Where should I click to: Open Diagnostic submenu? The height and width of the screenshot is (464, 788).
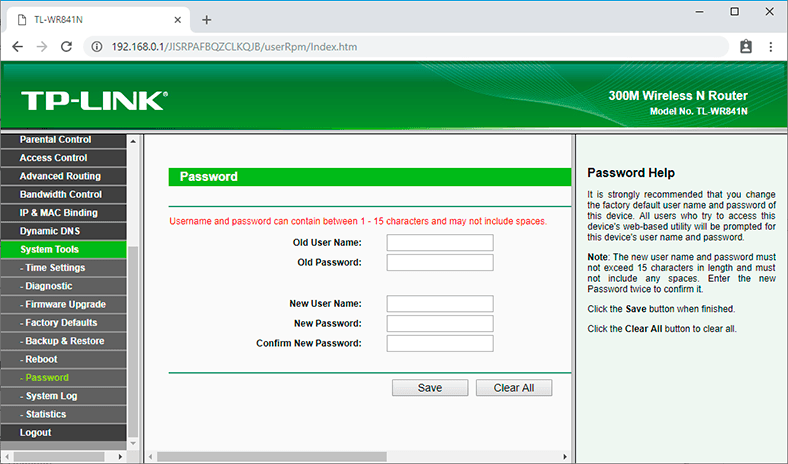(64, 286)
